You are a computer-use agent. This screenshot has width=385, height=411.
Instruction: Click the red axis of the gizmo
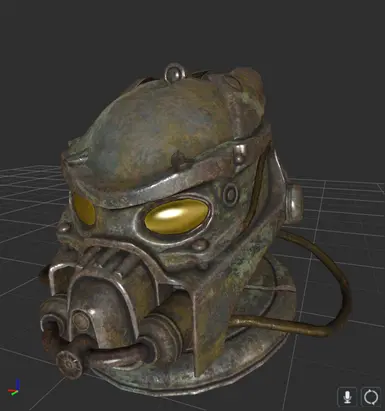click(12, 390)
